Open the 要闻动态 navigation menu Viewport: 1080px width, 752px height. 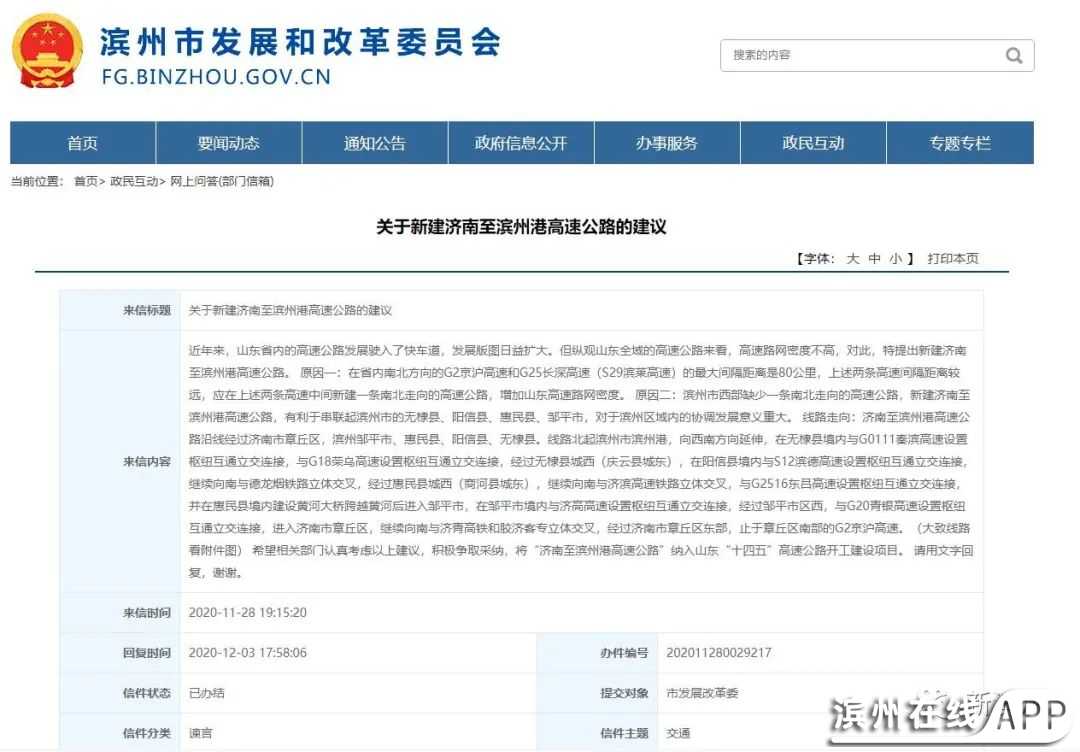[x=228, y=143]
